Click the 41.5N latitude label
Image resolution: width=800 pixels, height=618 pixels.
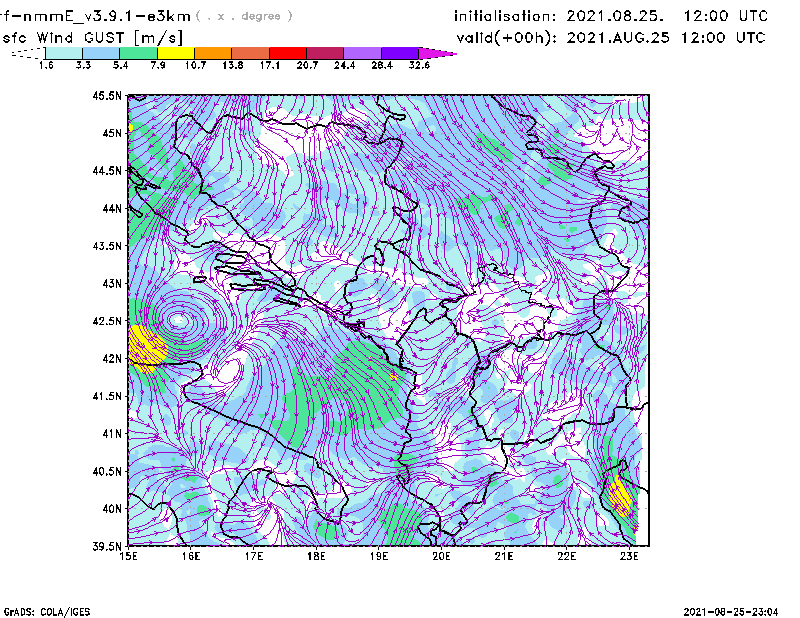pyautogui.click(x=107, y=396)
